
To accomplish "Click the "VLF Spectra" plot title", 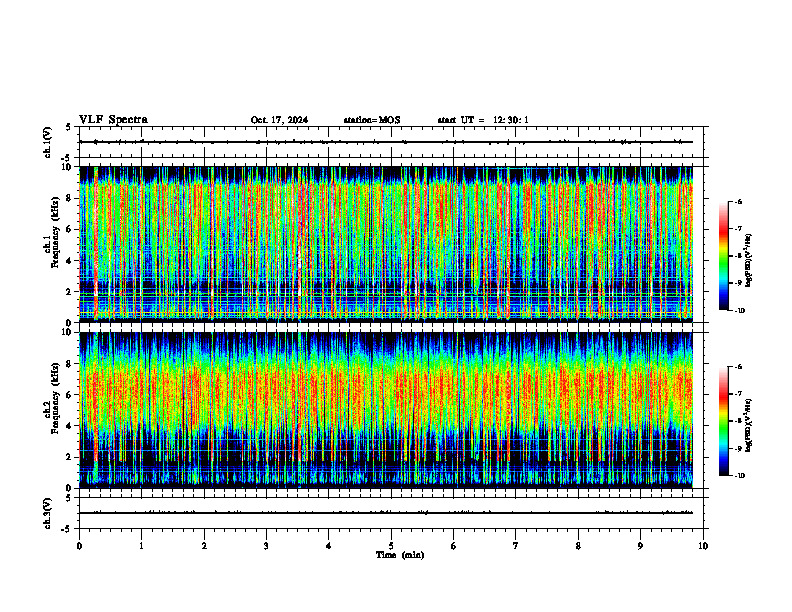I will click(113, 120).
